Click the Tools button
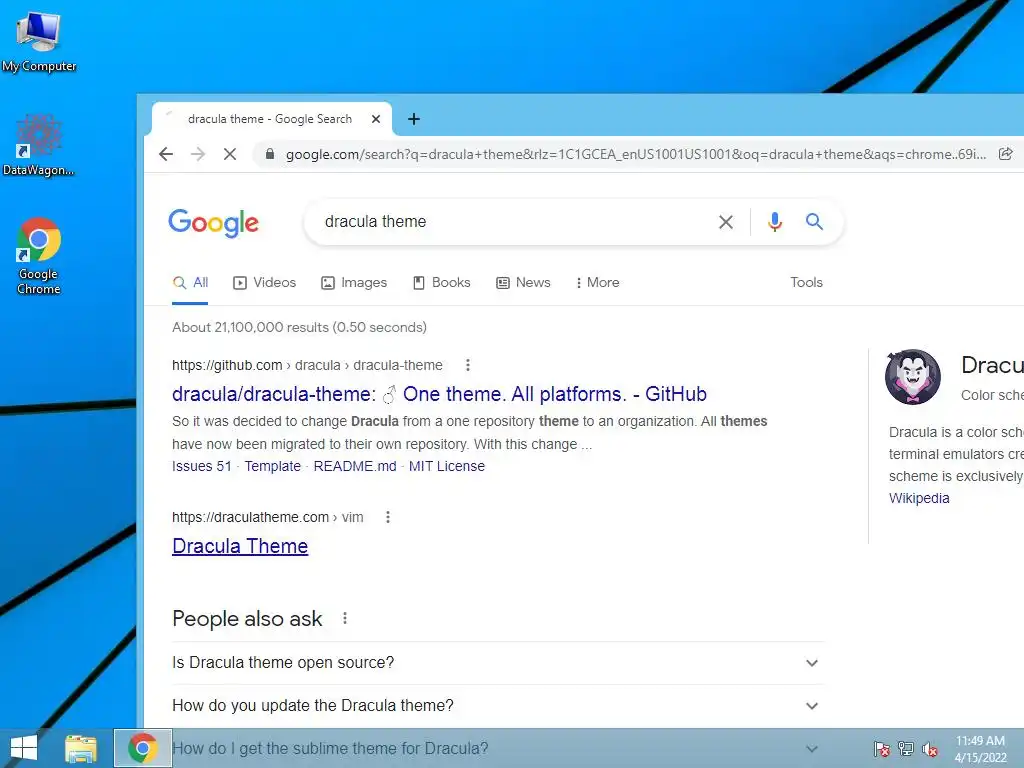Viewport: 1024px width, 768px height. (x=807, y=283)
